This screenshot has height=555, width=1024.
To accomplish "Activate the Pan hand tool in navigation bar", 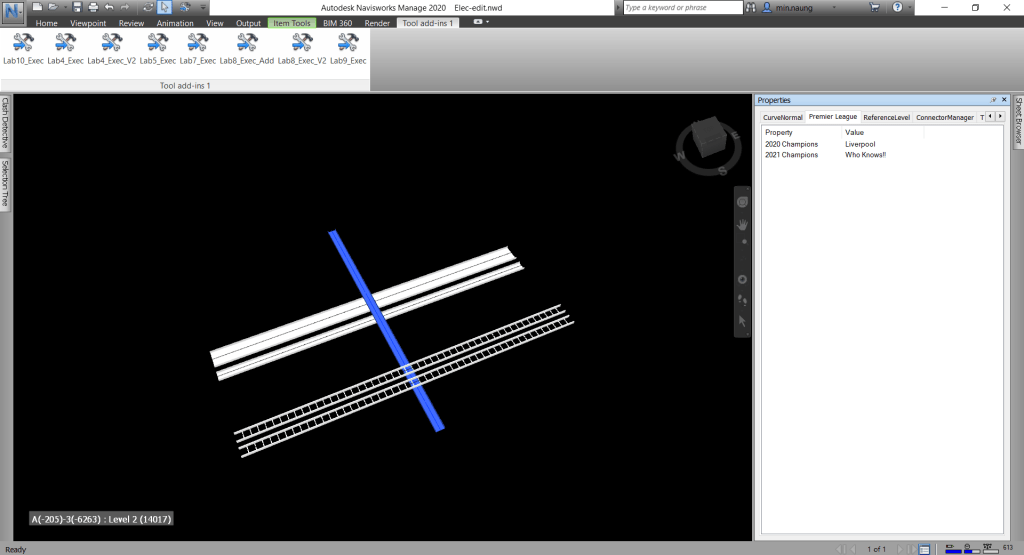I will tap(743, 225).
